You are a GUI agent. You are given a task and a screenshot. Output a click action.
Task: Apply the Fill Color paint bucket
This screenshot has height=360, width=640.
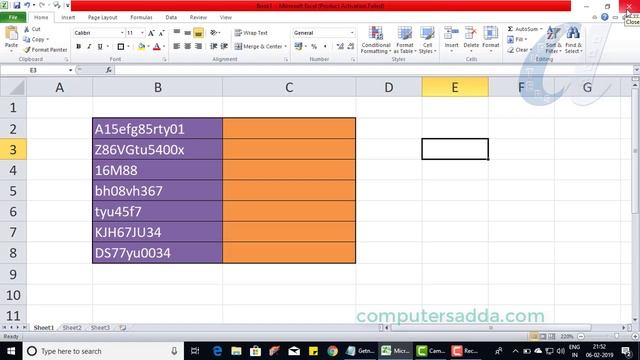[x=141, y=47]
